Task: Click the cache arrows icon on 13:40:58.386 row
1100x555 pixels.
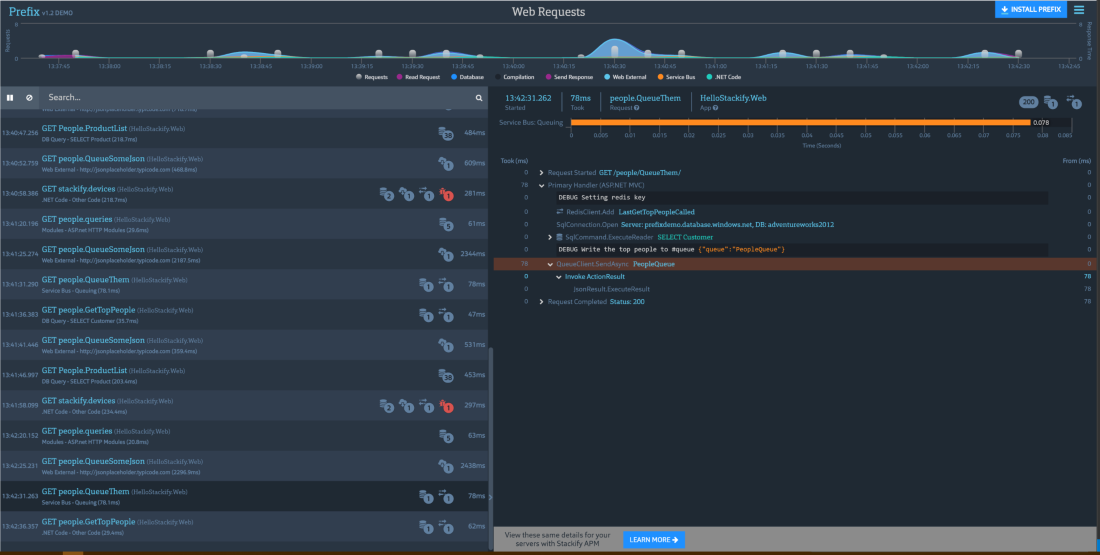Action: tap(426, 194)
